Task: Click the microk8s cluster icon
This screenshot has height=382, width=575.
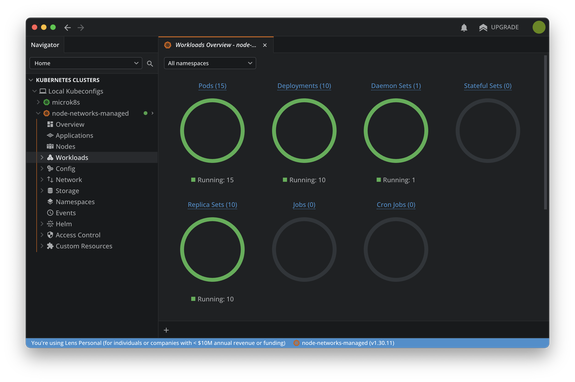Action: [x=47, y=102]
